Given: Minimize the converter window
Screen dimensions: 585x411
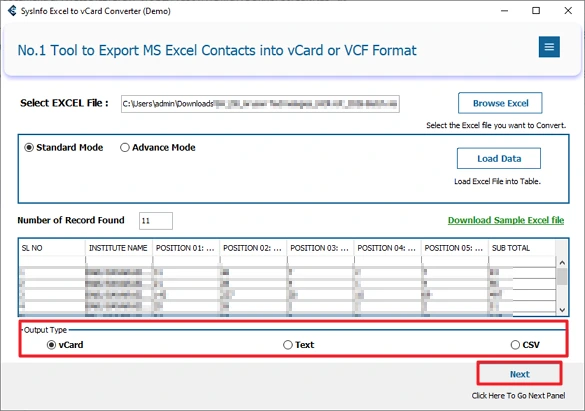Looking at the screenshot, I should [504, 11].
